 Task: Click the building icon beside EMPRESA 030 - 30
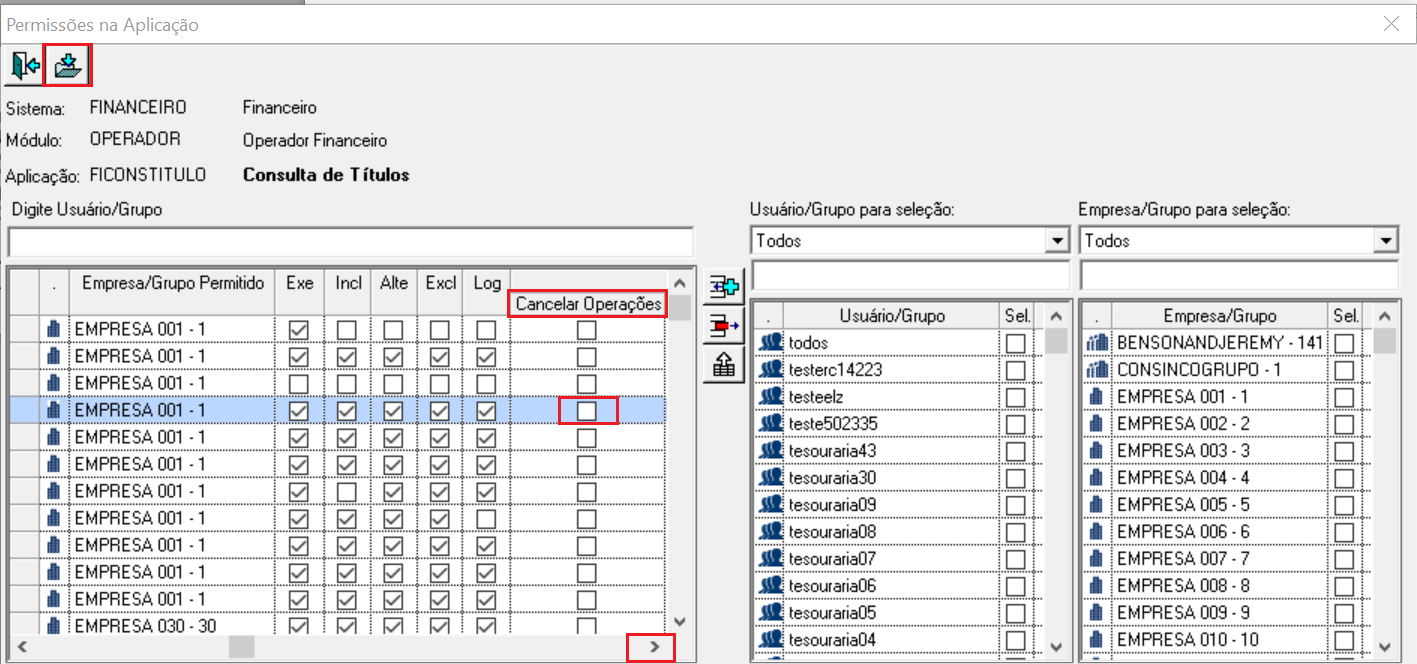54,626
